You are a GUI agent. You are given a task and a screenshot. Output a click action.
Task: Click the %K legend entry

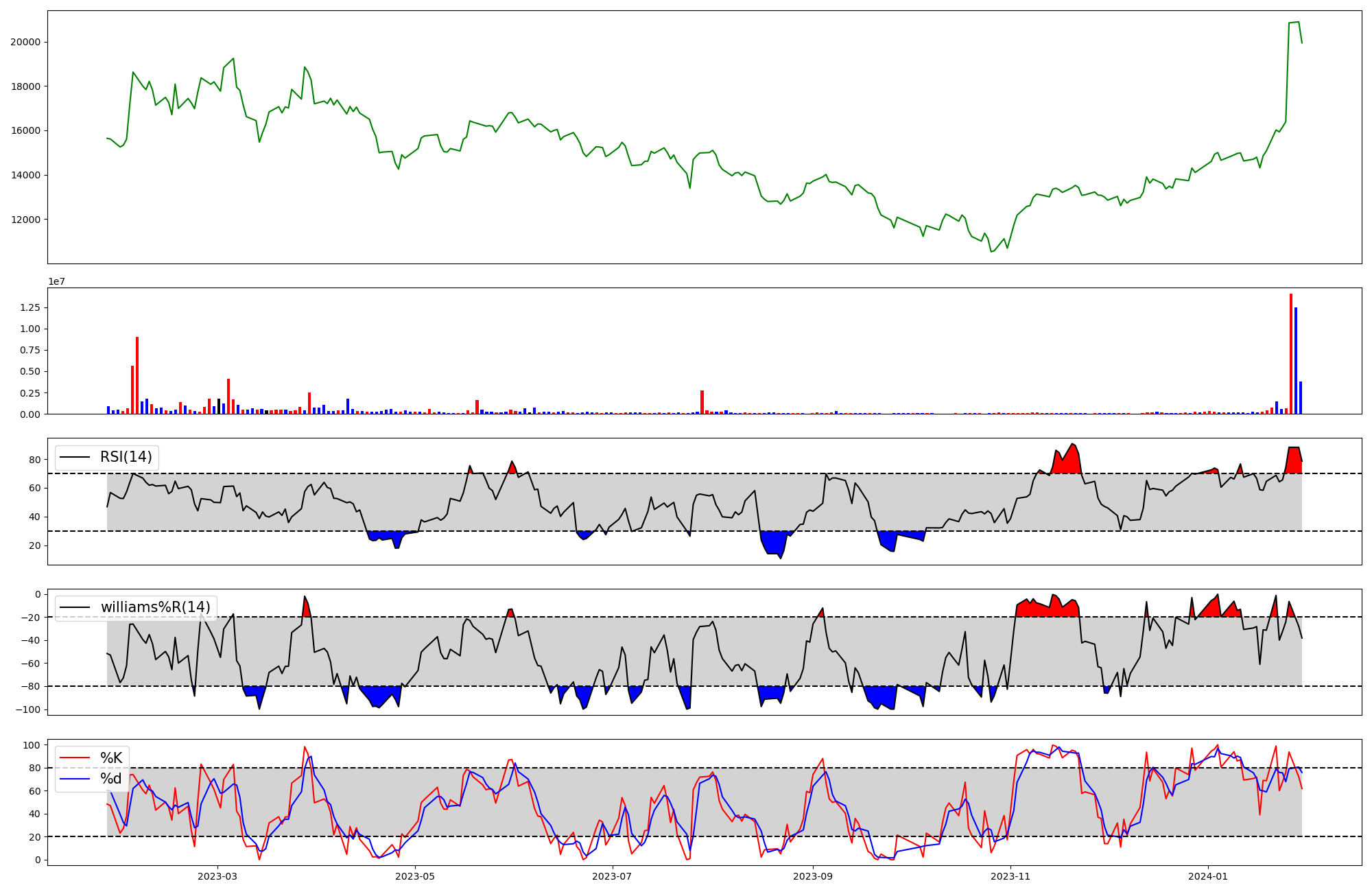[111, 758]
